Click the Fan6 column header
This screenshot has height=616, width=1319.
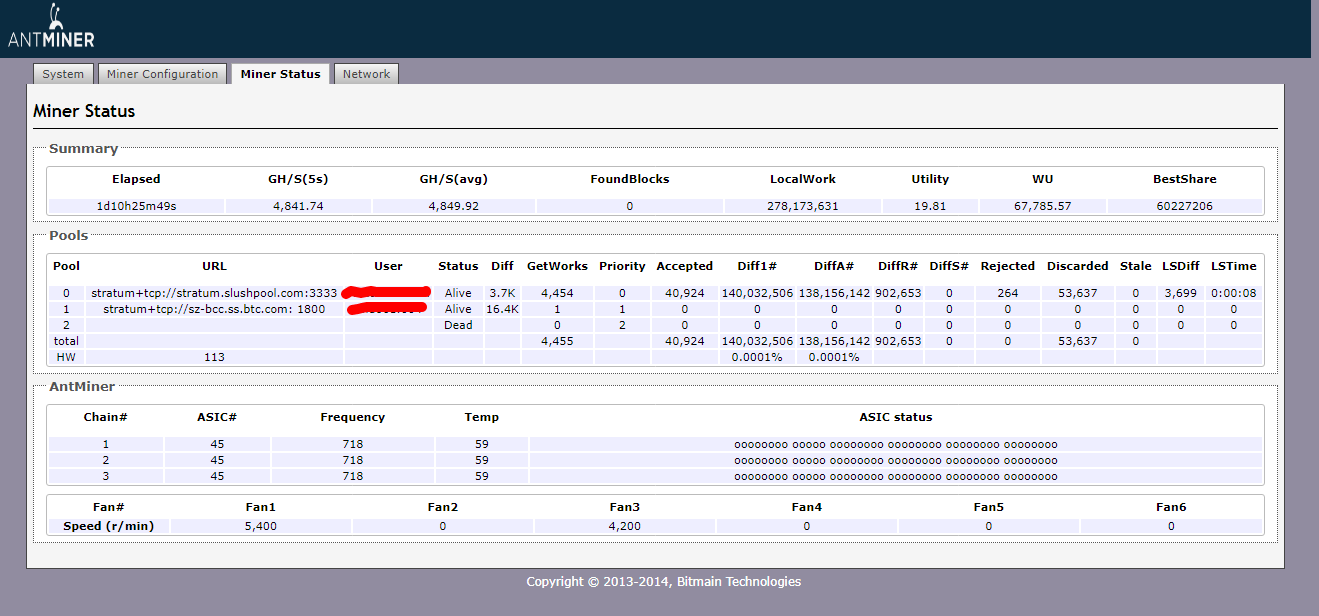click(1171, 507)
